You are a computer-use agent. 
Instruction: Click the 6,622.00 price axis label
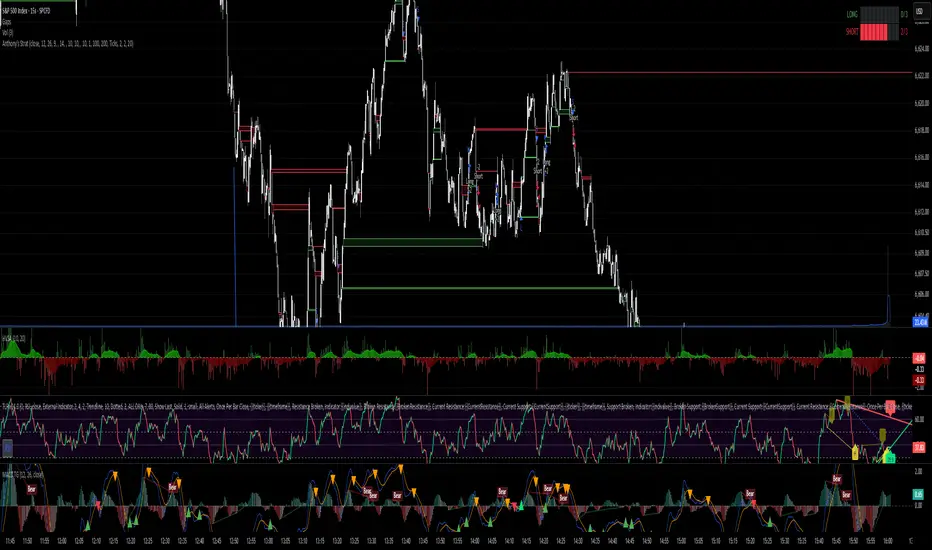pos(922,76)
